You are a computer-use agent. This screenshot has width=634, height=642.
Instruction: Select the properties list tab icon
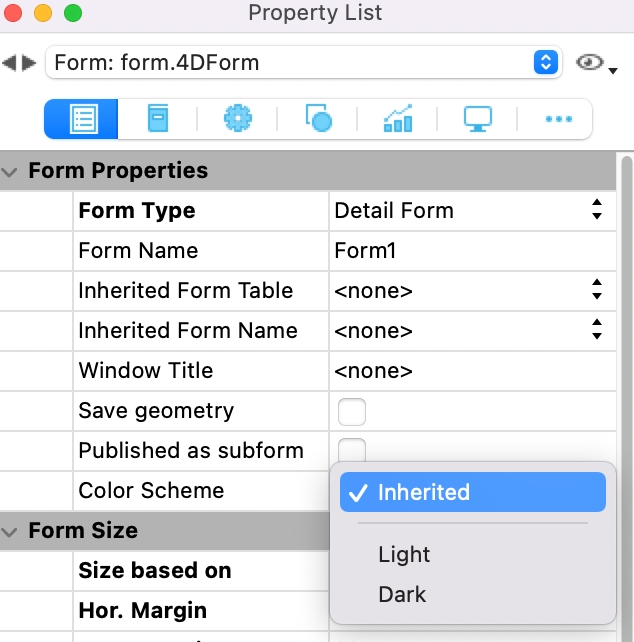(x=82, y=119)
